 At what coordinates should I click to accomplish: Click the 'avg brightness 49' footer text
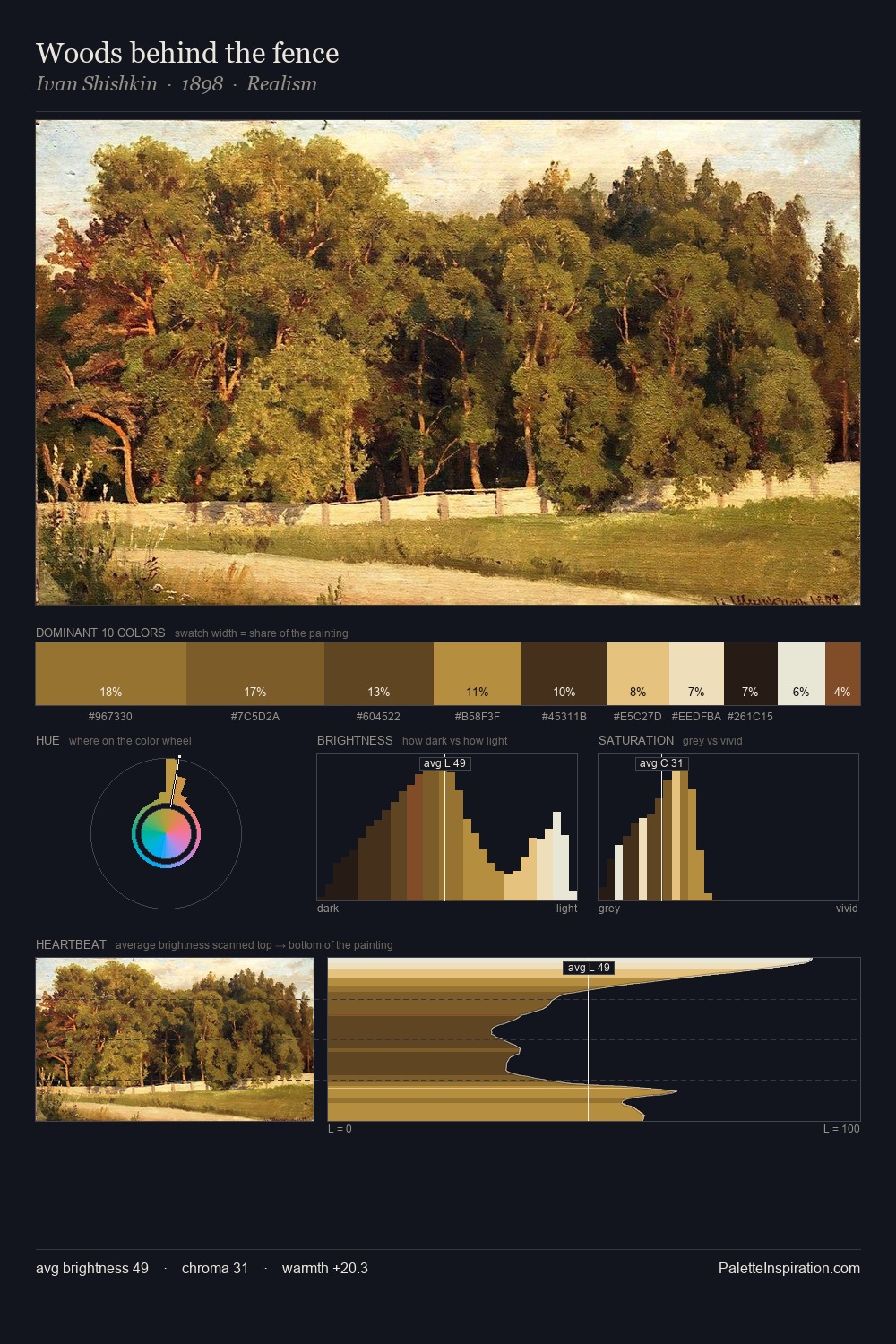pos(92,1268)
